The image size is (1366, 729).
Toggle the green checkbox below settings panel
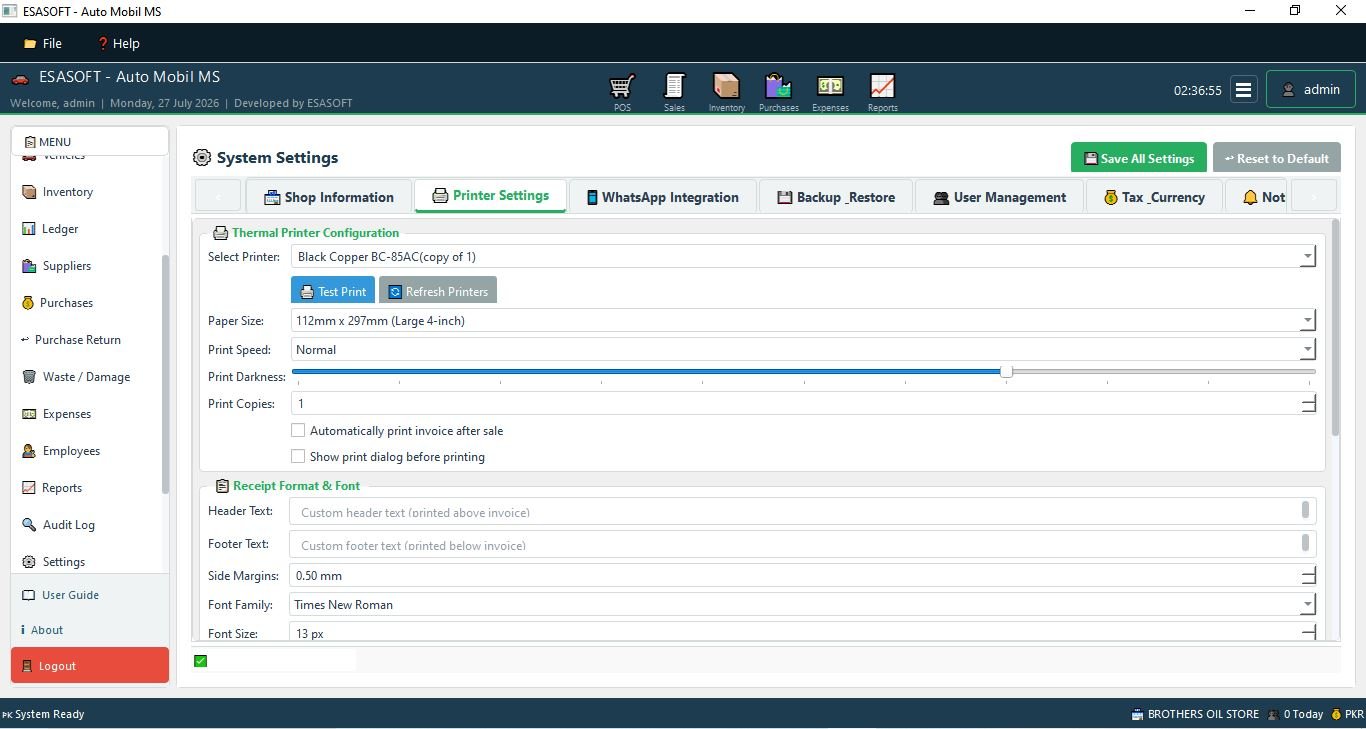tap(200, 661)
